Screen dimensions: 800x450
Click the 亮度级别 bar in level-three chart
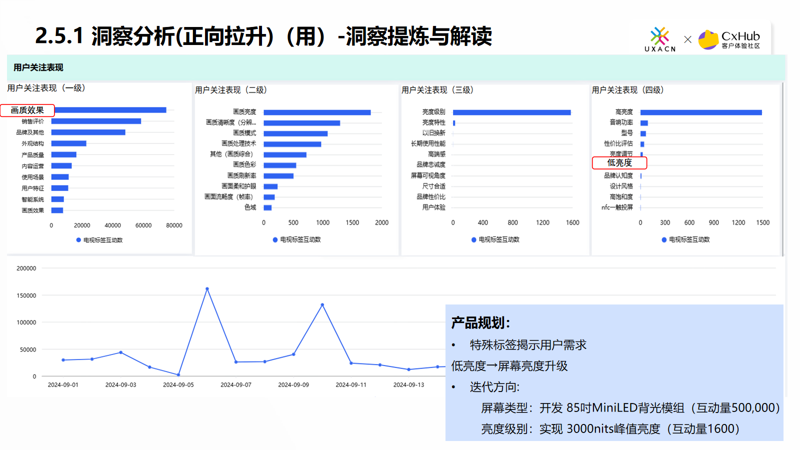click(511, 112)
